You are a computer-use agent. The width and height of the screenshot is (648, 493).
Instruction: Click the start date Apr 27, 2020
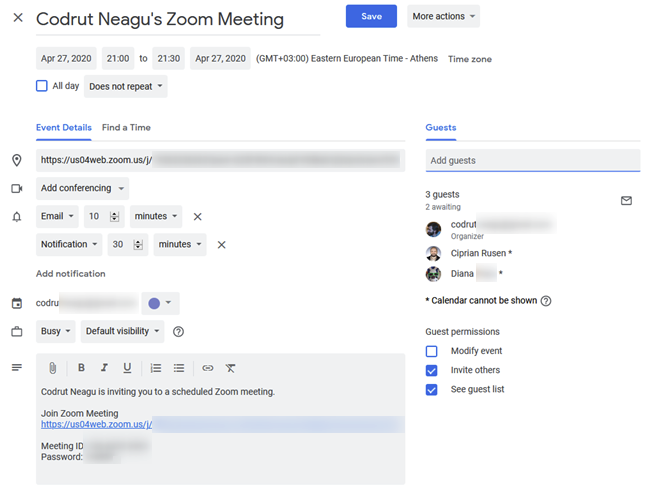[66, 58]
